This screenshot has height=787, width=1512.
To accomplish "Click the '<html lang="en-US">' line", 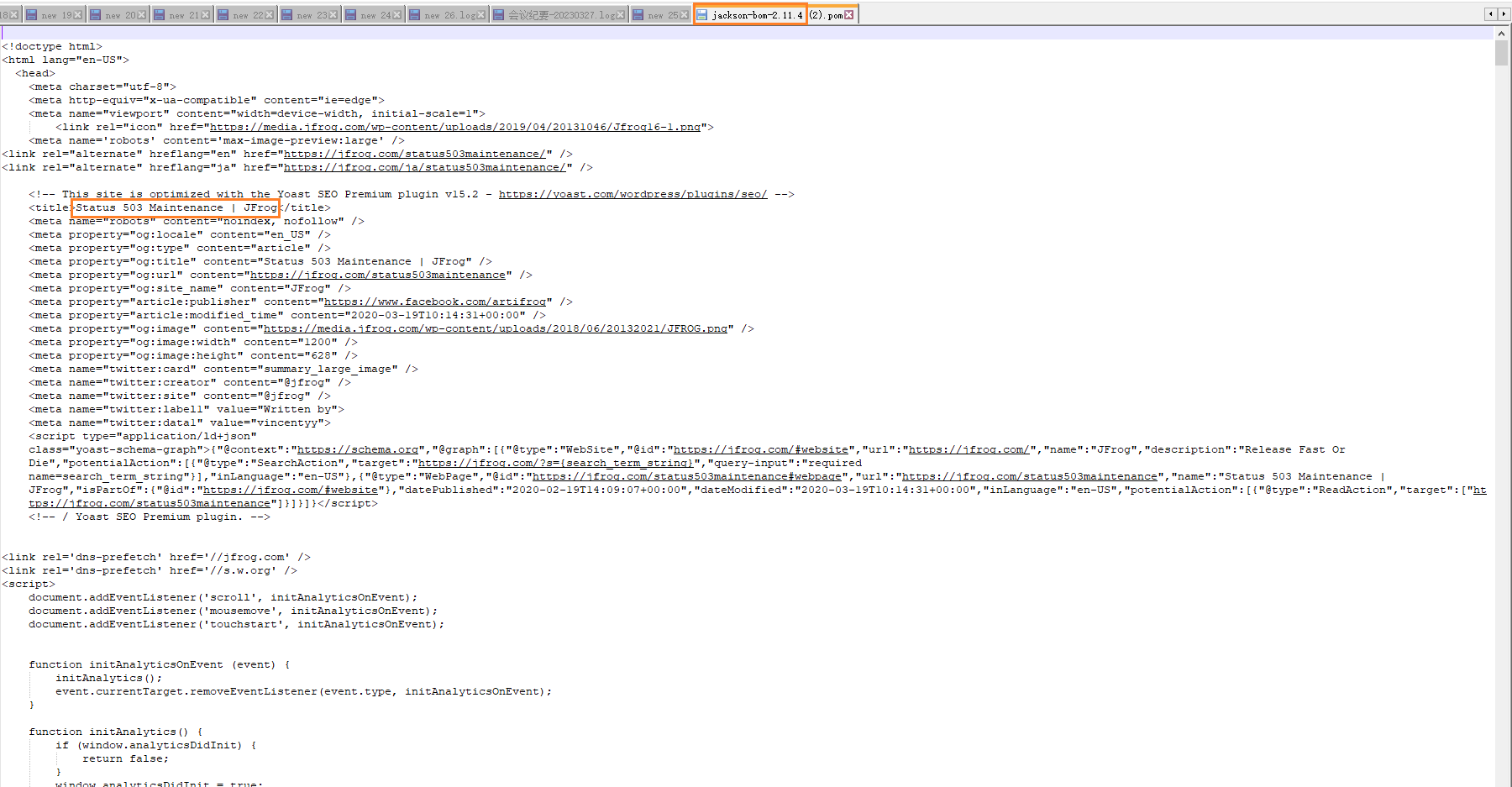I will click(x=66, y=60).
